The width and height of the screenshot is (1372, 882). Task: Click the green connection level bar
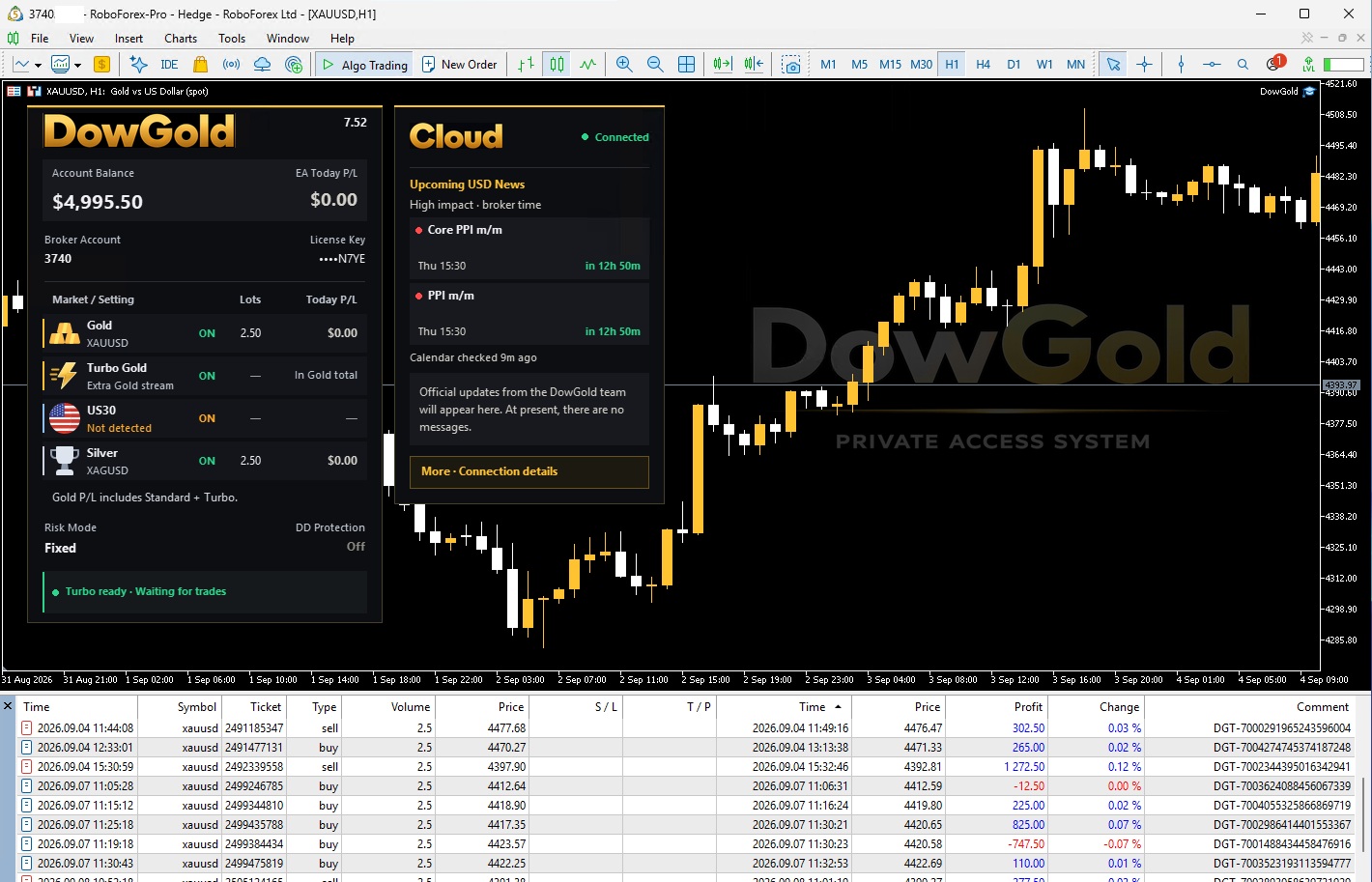(x=1343, y=65)
